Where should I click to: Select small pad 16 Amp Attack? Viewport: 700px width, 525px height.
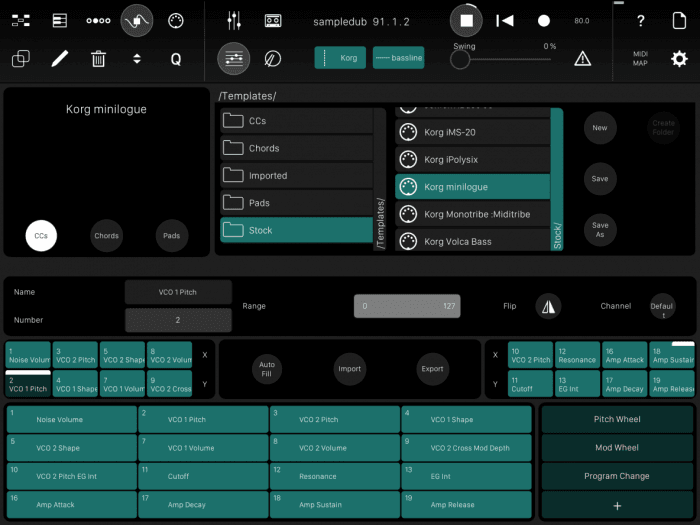point(625,355)
